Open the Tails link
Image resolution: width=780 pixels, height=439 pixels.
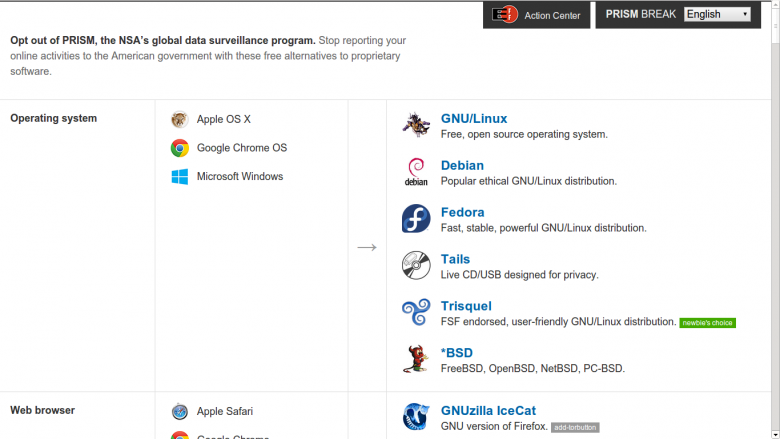[455, 259]
